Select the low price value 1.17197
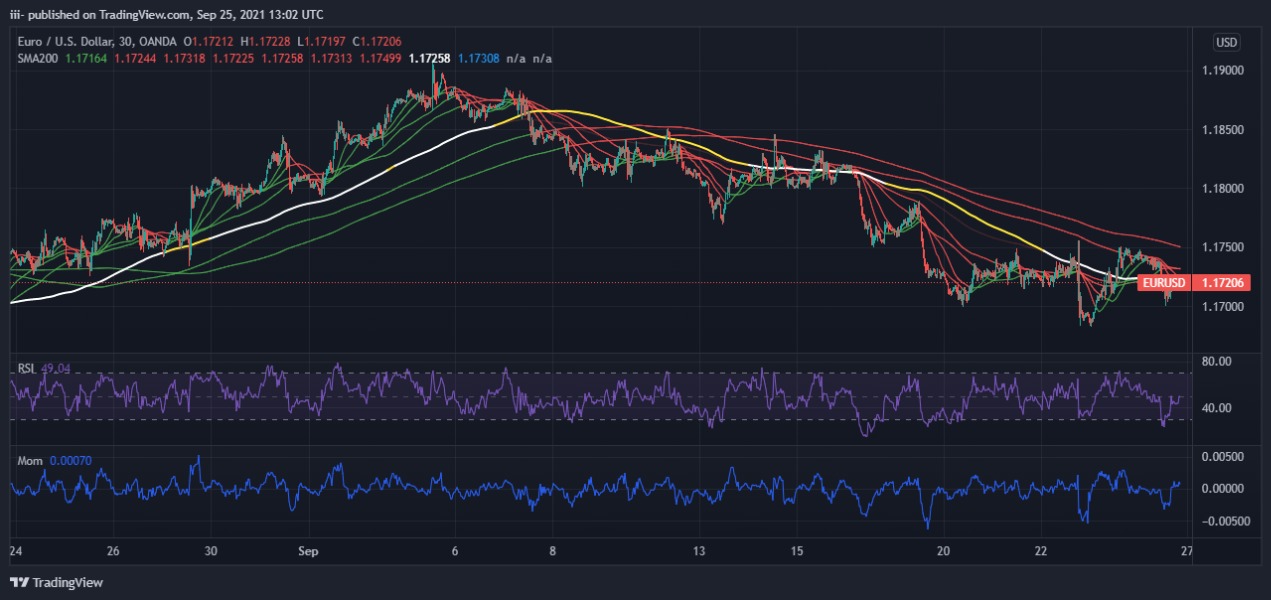 point(325,41)
